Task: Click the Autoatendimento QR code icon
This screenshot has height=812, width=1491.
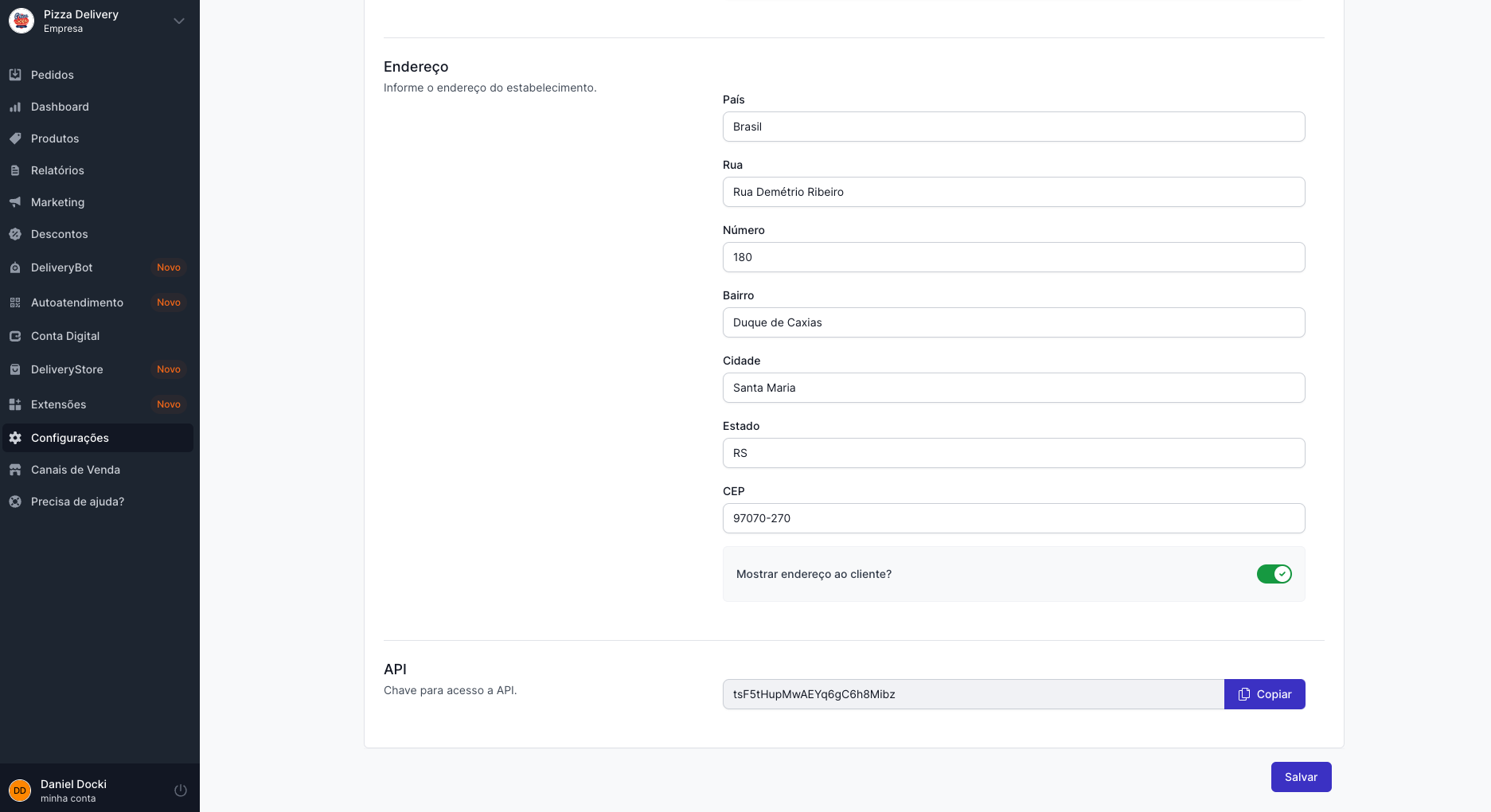Action: coord(15,303)
